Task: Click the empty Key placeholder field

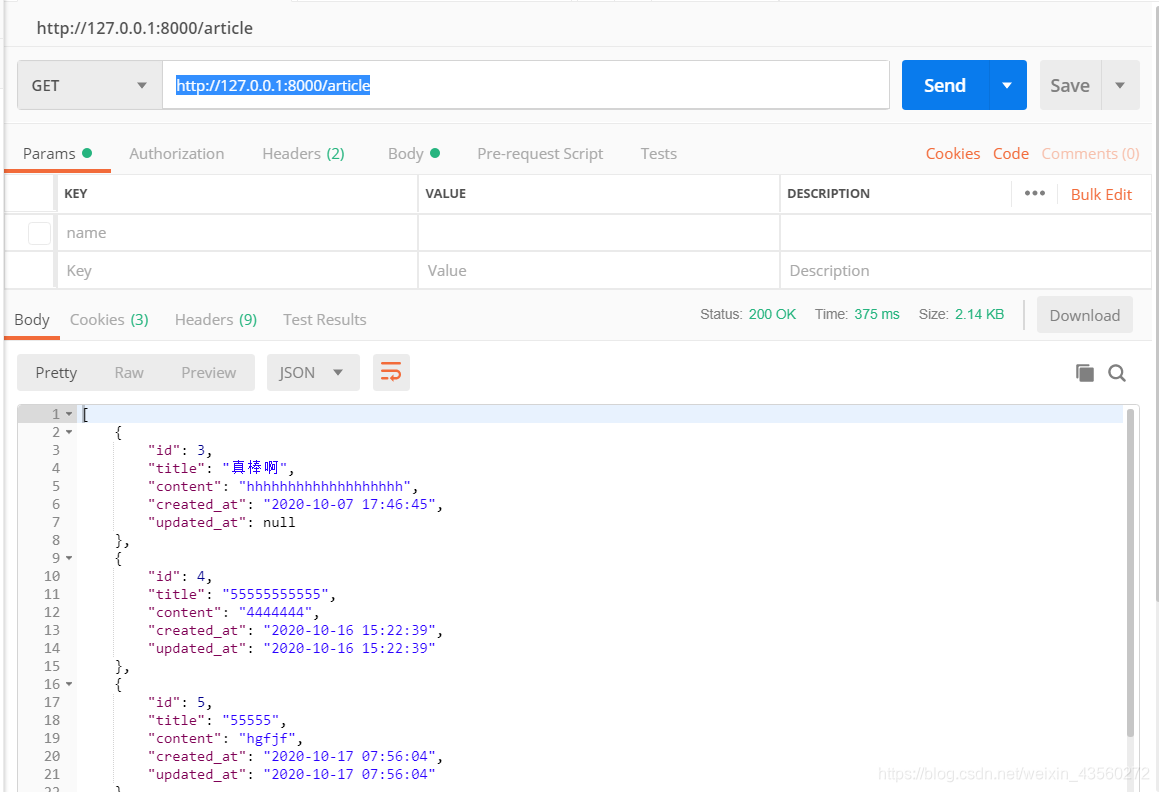Action: pyautogui.click(x=237, y=271)
